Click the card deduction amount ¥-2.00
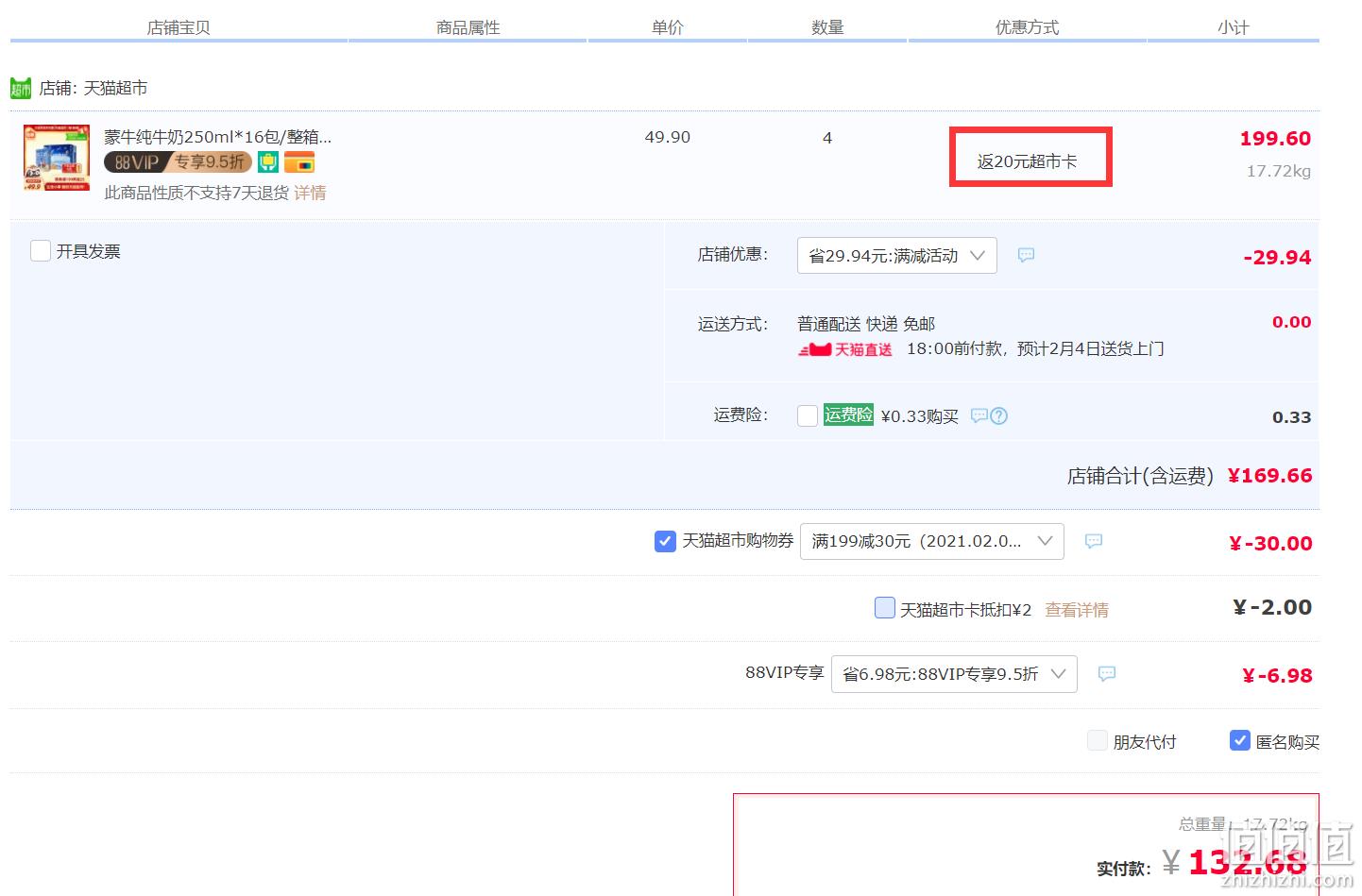 pos(1272,607)
